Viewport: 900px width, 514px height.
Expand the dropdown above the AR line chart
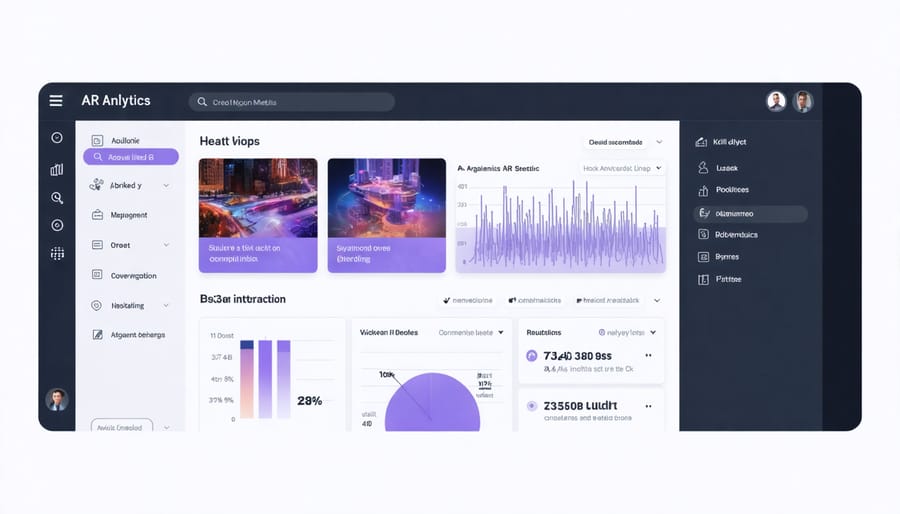[622, 168]
